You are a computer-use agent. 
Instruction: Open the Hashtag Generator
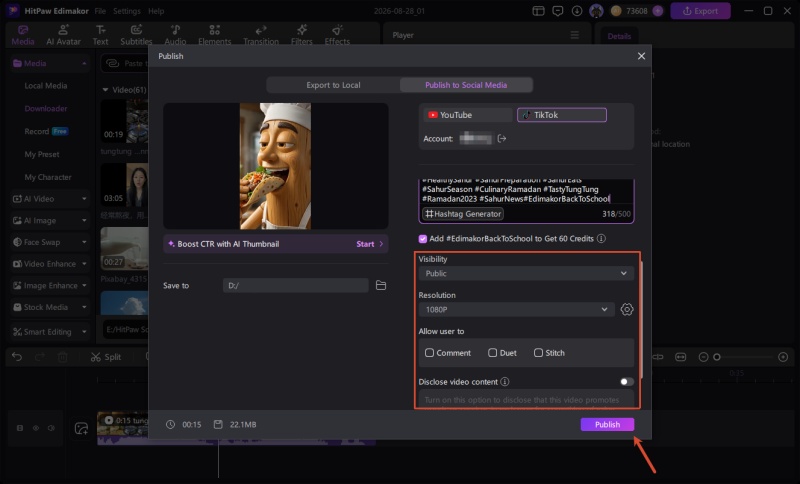click(x=463, y=214)
